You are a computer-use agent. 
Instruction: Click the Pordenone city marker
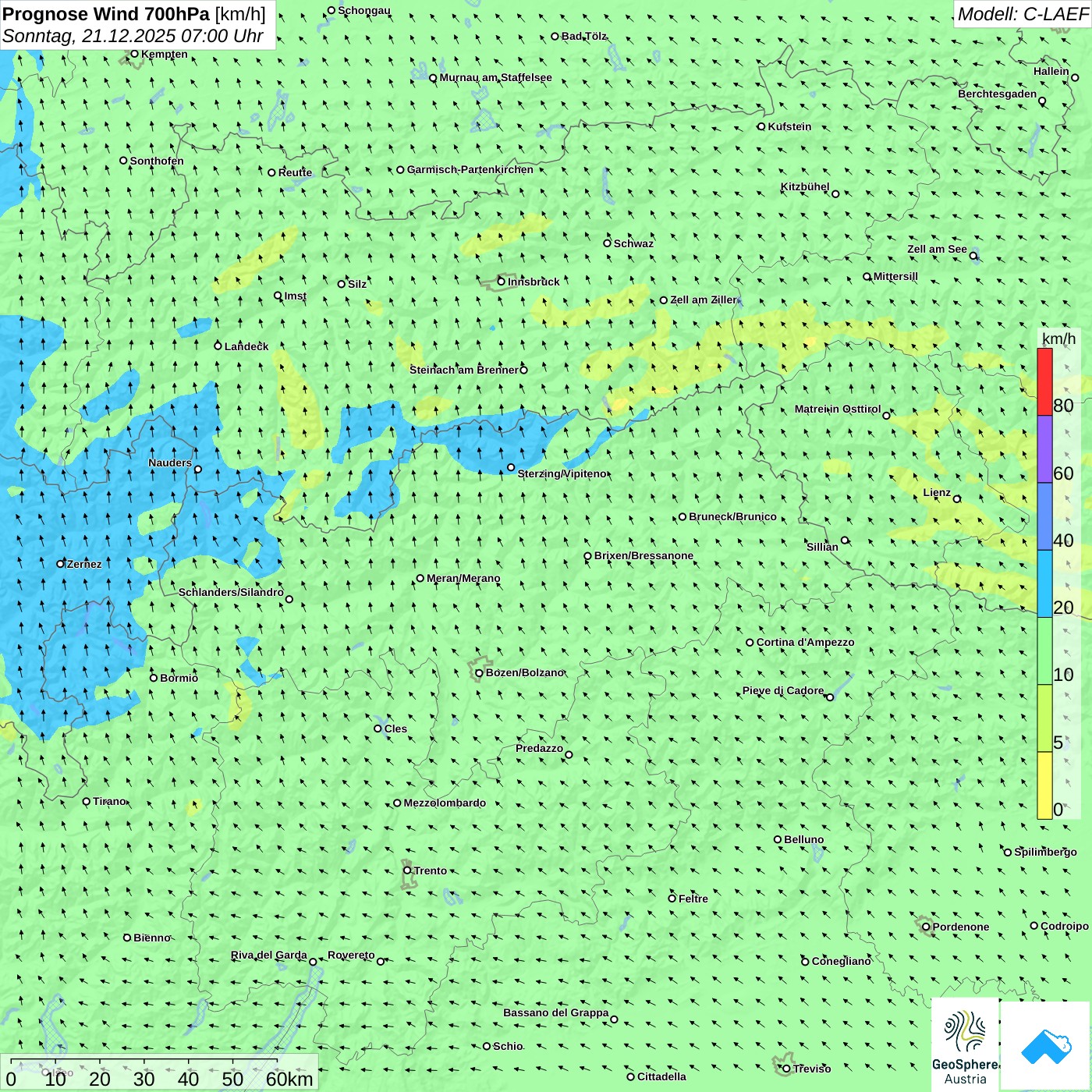pos(926,927)
